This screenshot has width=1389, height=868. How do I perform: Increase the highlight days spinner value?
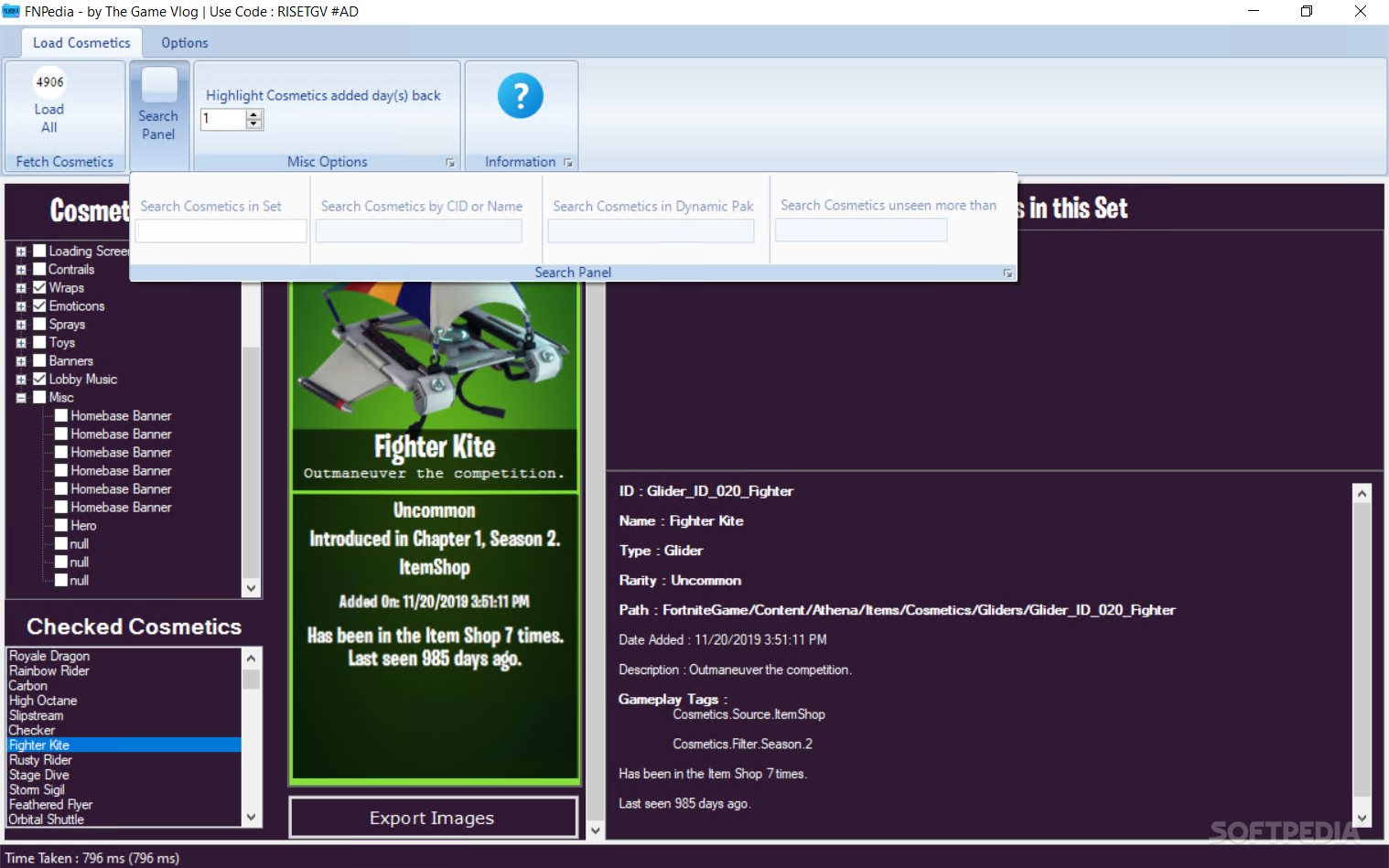point(254,114)
